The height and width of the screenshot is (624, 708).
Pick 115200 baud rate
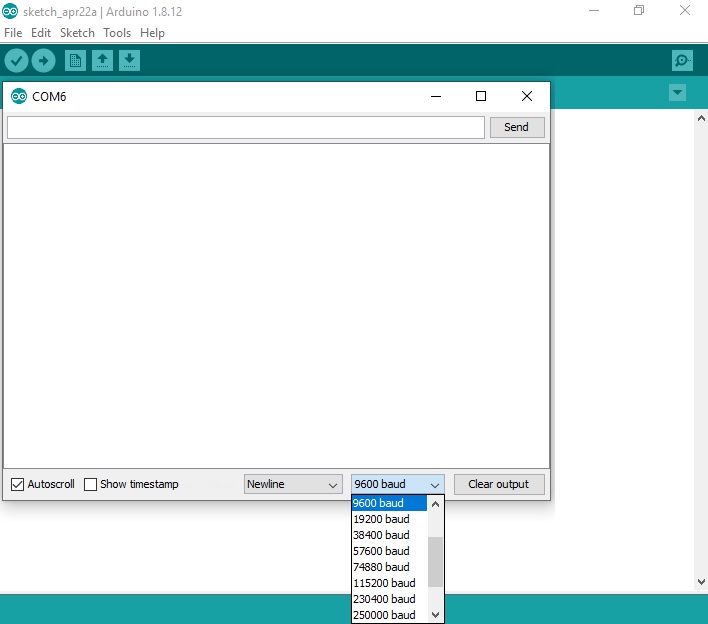[x=389, y=583]
